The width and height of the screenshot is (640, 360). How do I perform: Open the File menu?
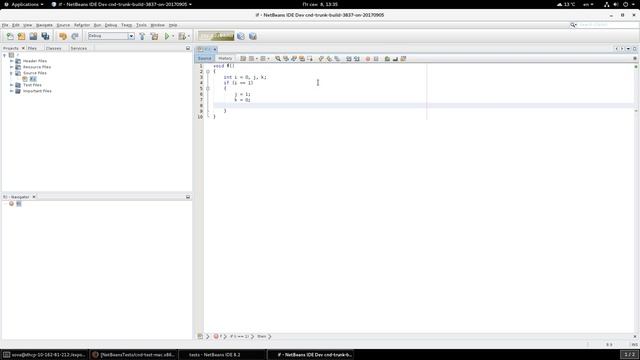click(x=5, y=25)
